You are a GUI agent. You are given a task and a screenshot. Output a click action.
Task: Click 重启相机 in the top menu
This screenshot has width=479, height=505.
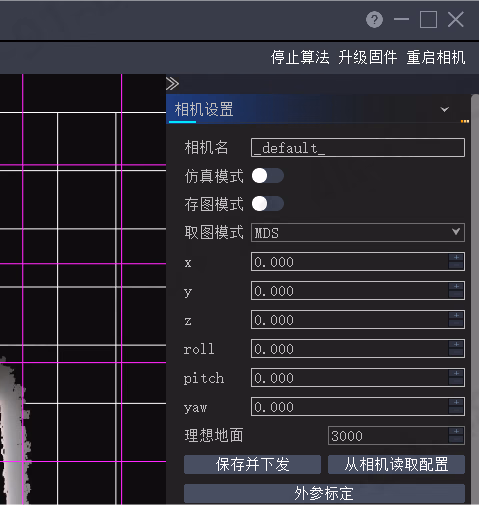tap(436, 57)
